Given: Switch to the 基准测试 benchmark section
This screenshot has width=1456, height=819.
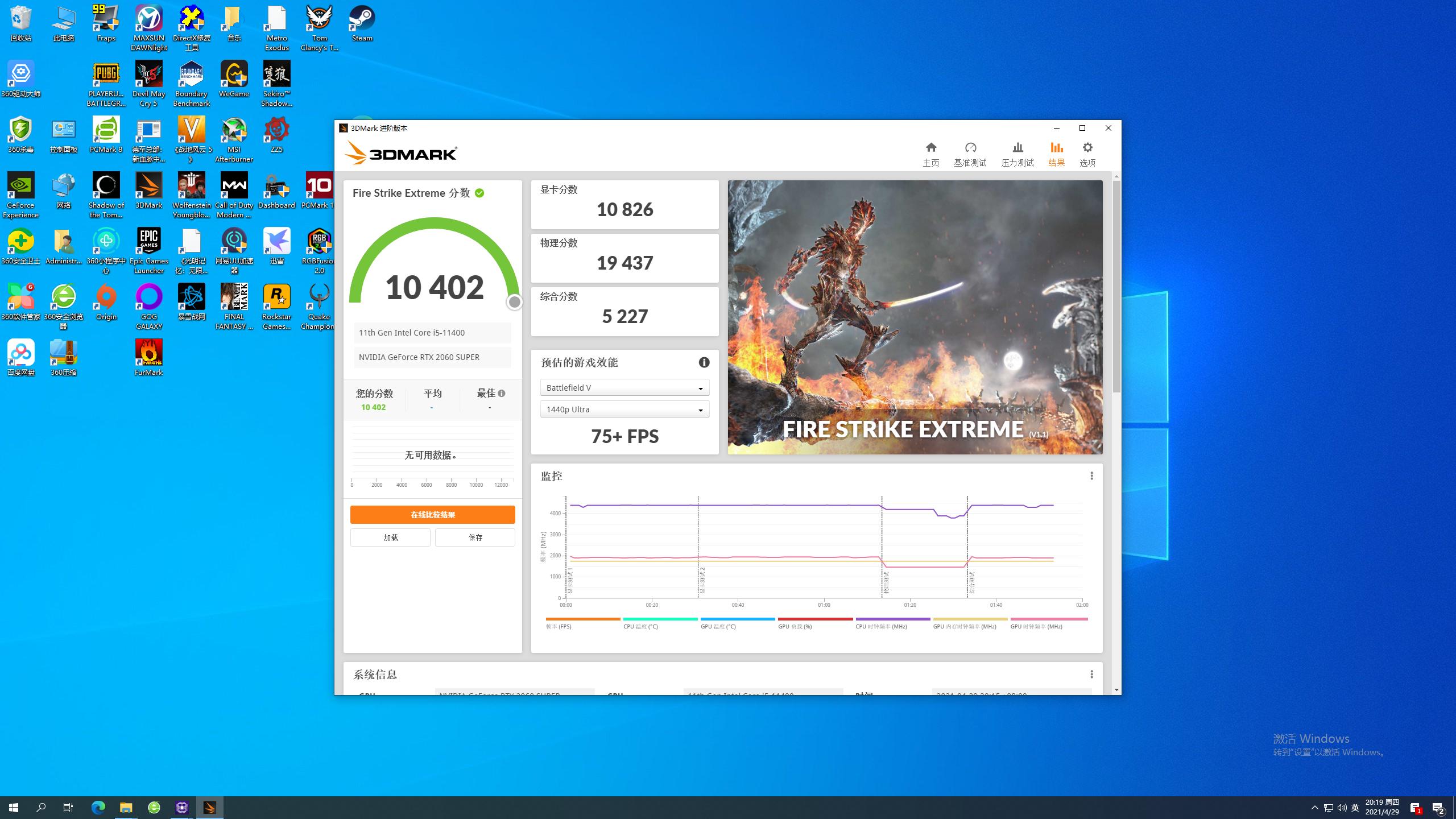Looking at the screenshot, I should coord(971,152).
